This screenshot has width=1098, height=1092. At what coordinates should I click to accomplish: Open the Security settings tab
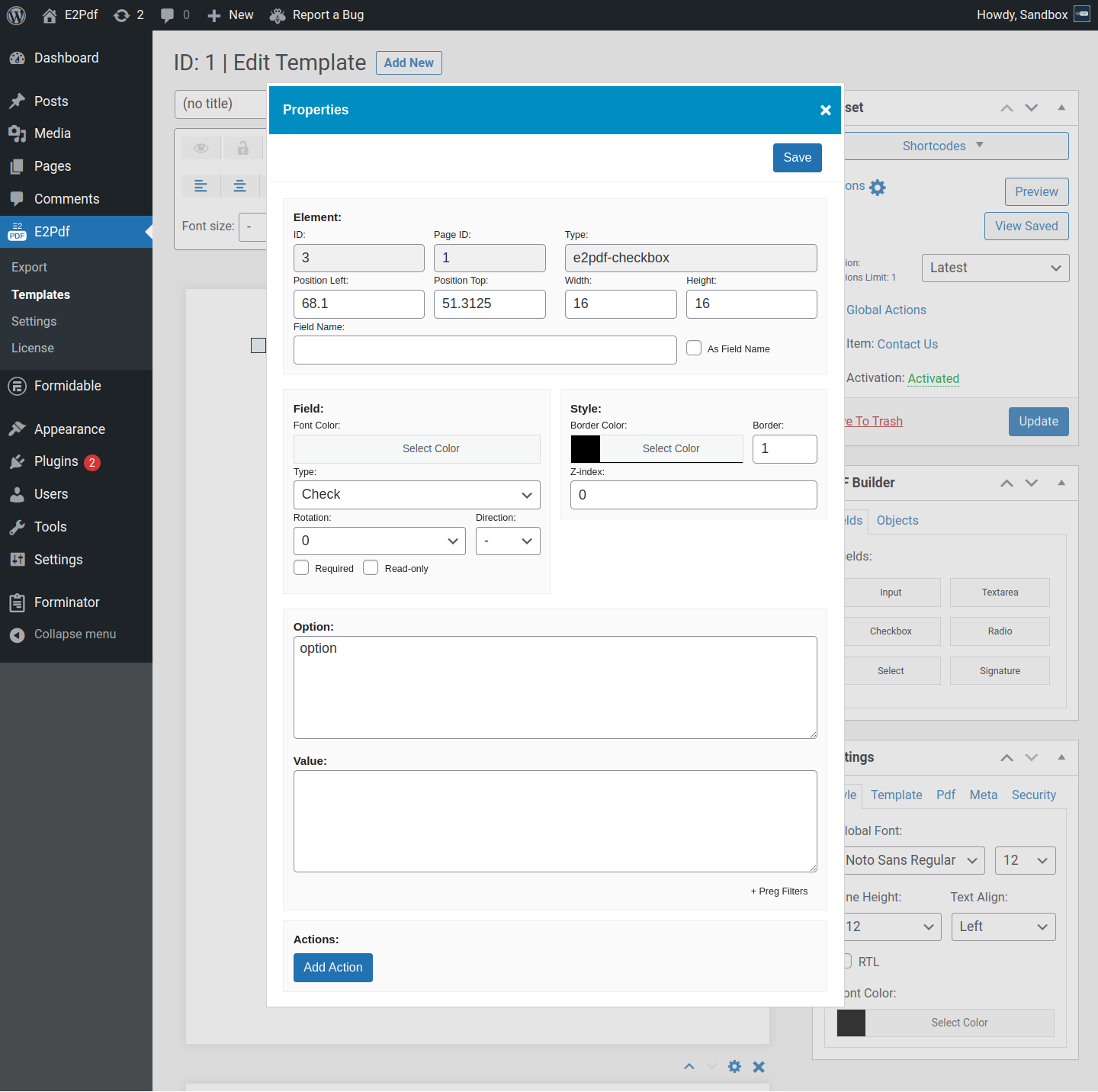coord(1033,795)
